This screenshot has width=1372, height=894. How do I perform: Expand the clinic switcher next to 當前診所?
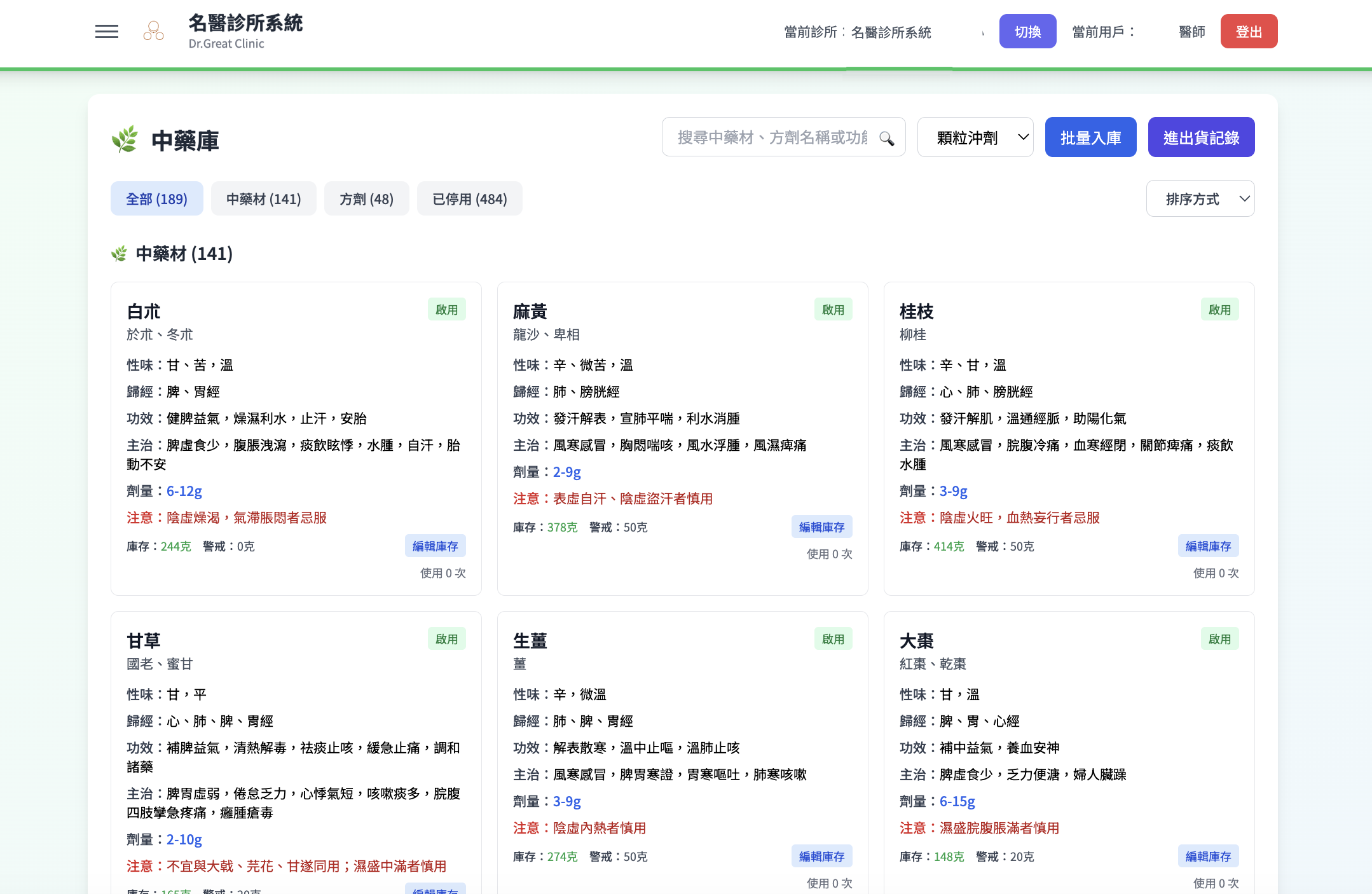982,31
